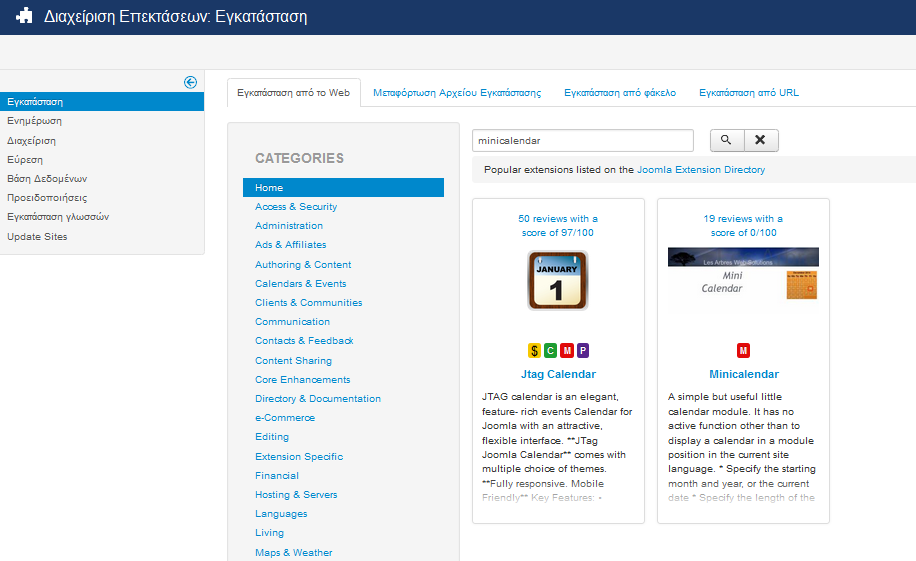This screenshot has width=916, height=561.
Task: Click the Minicalendar banner image
Action: coord(743,273)
